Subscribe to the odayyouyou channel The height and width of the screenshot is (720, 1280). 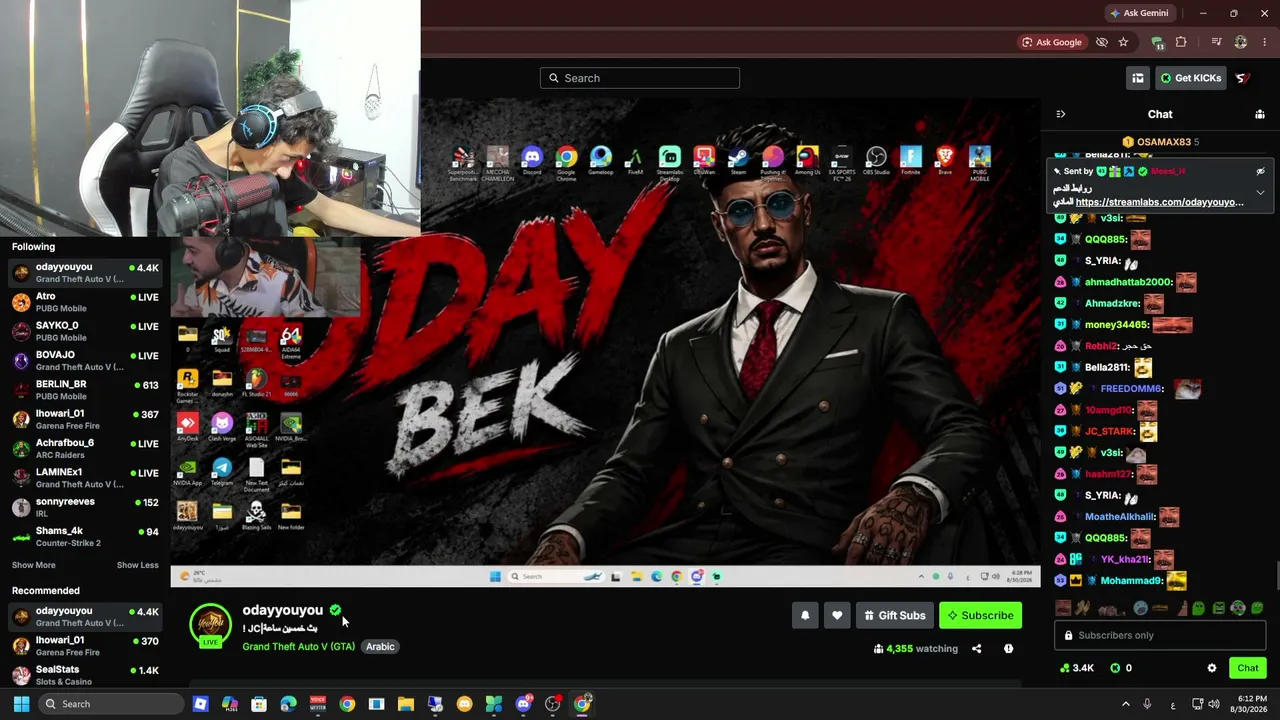pos(981,615)
